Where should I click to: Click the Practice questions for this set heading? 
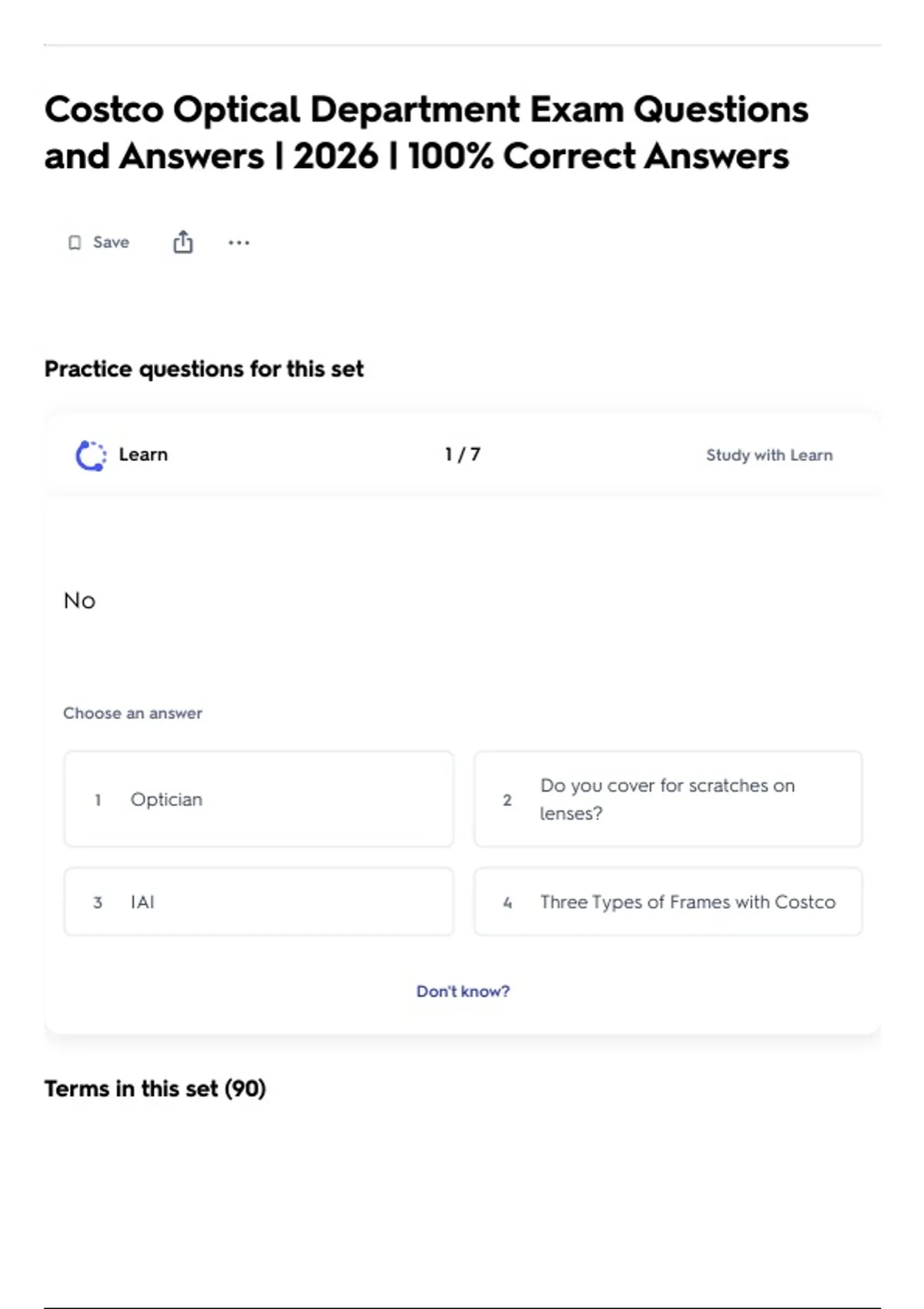[x=204, y=369]
